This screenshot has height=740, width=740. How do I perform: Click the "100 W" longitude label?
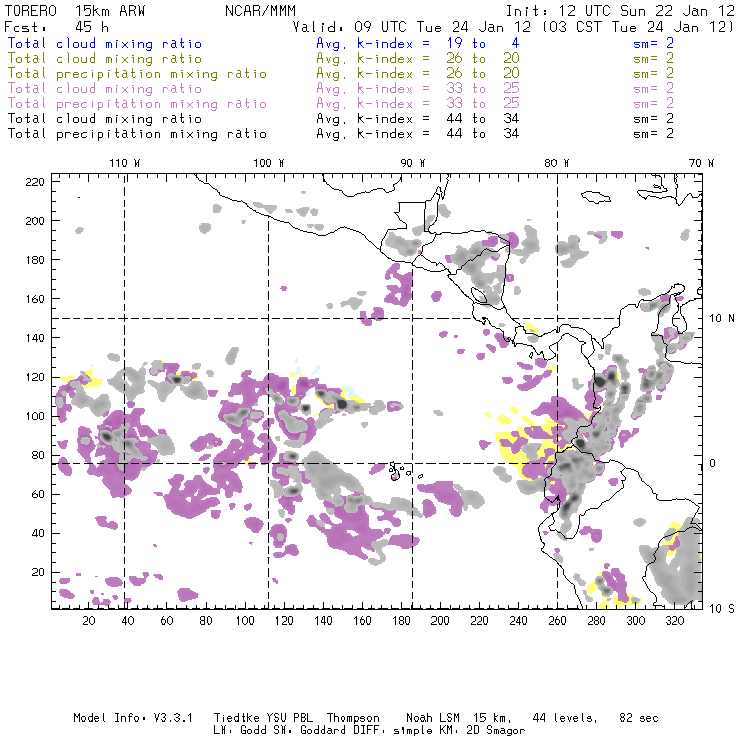point(269,163)
